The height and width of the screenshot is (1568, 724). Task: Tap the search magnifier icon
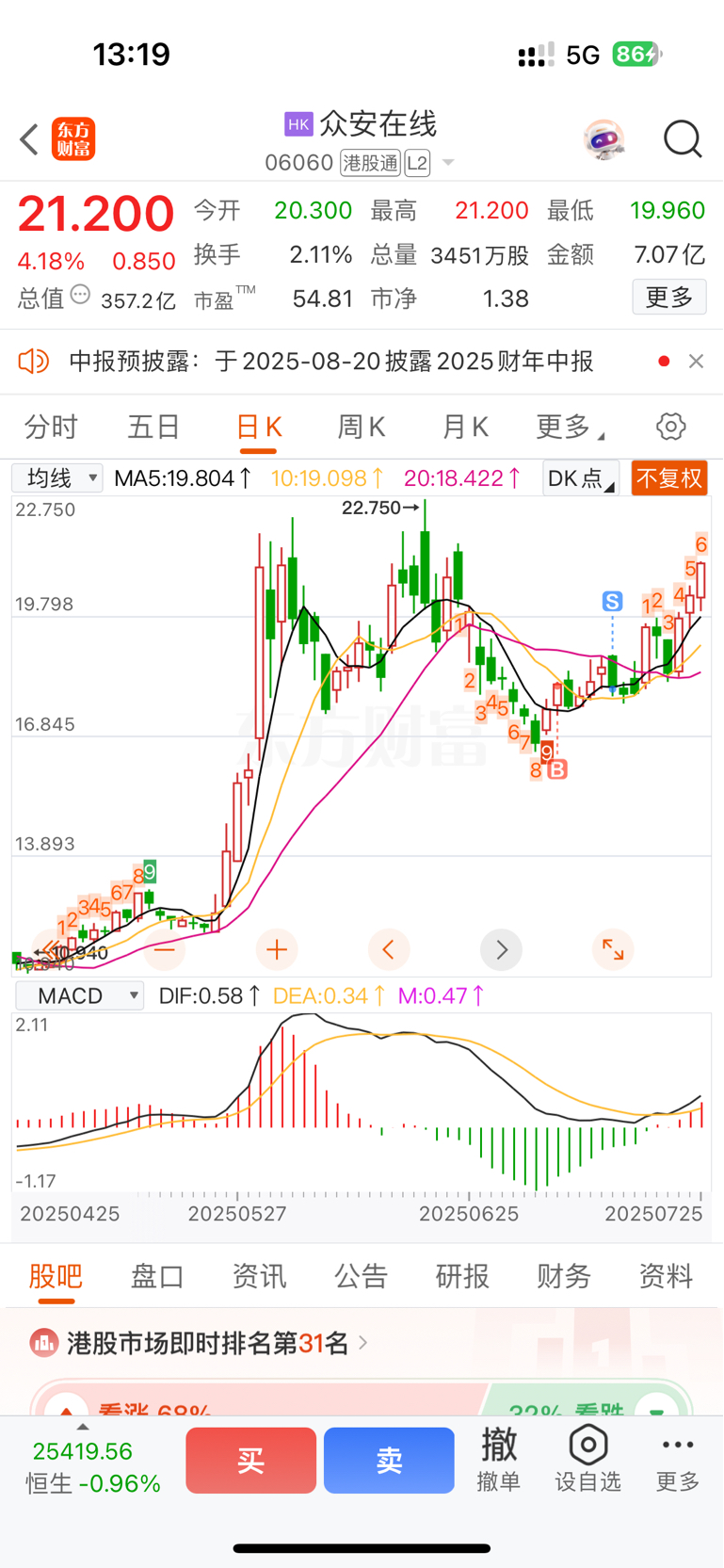(683, 139)
